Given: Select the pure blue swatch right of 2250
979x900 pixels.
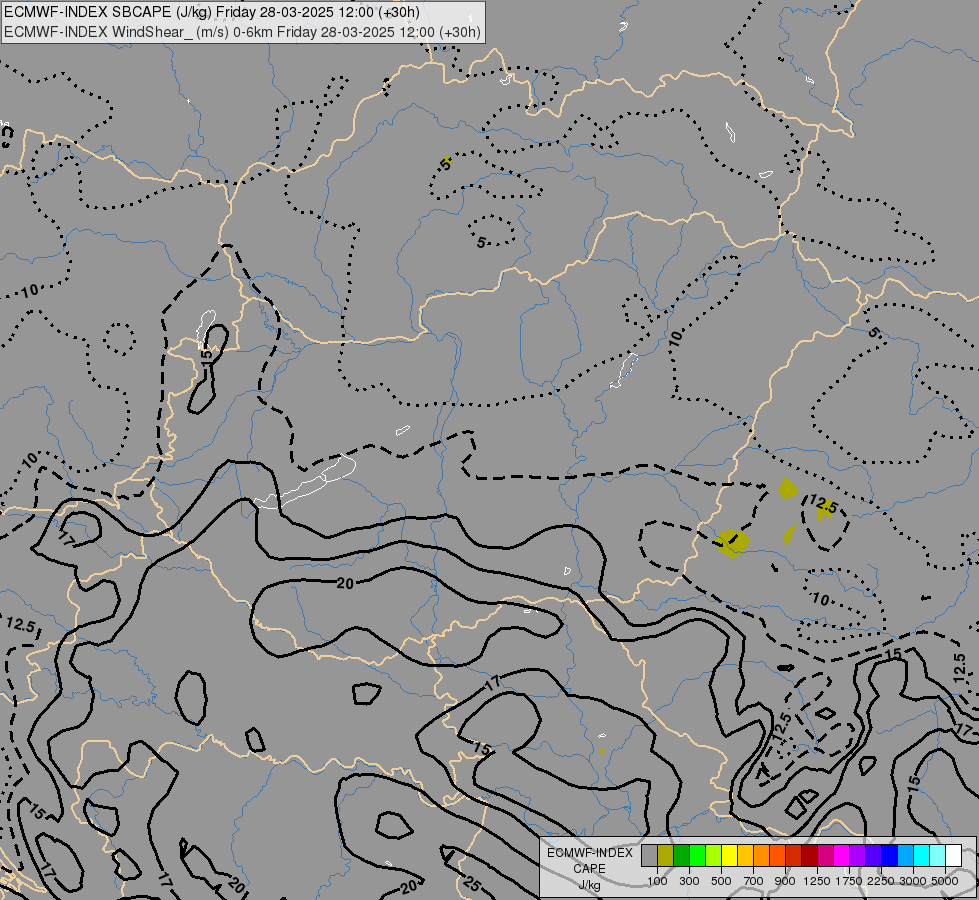Looking at the screenshot, I should tap(890, 856).
